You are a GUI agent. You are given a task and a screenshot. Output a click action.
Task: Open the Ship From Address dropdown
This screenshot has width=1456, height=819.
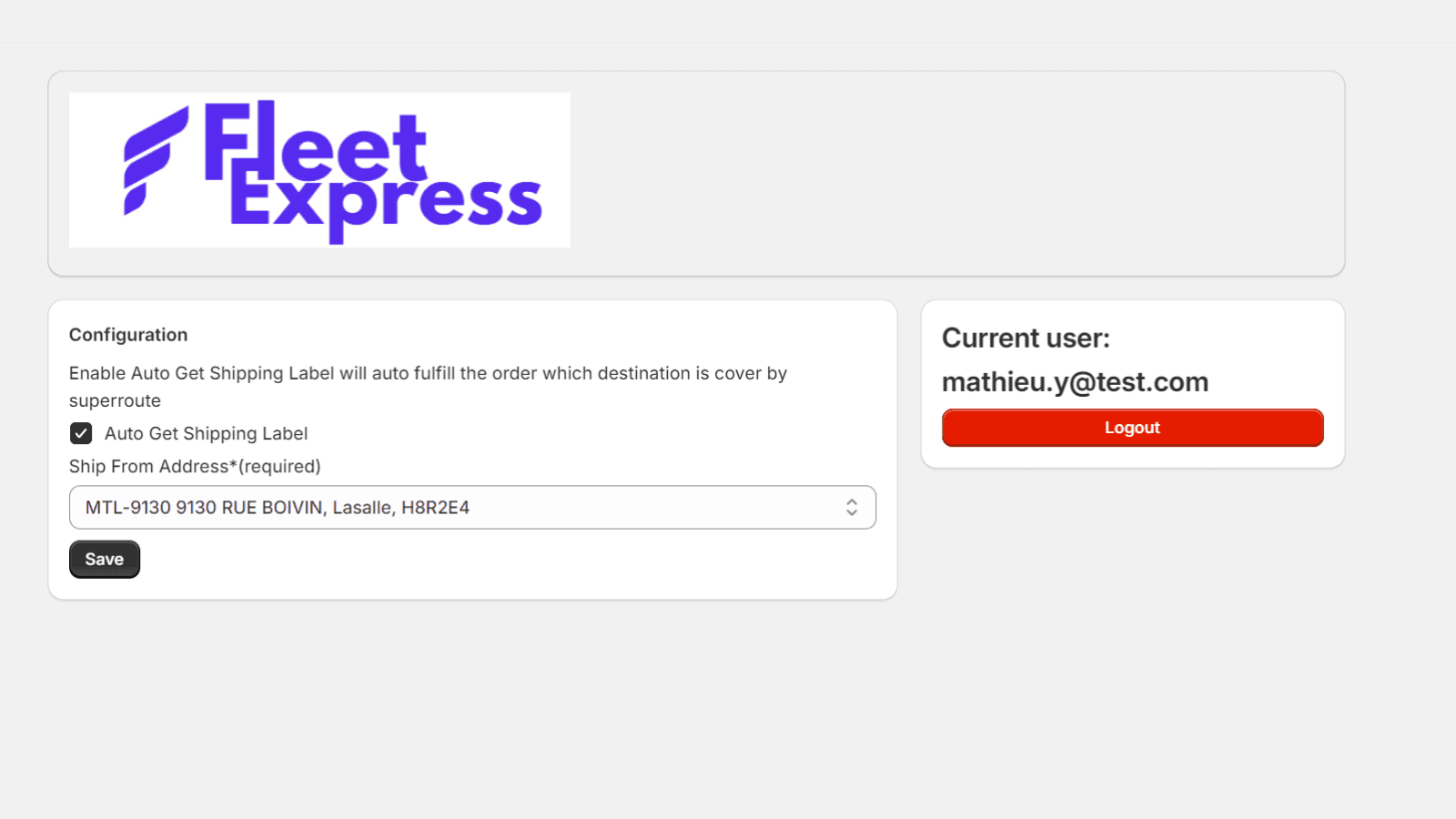472,508
